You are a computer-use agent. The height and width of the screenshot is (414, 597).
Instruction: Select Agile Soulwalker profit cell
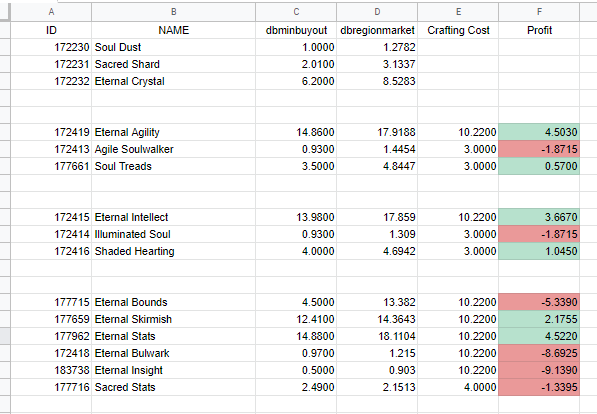[539, 149]
